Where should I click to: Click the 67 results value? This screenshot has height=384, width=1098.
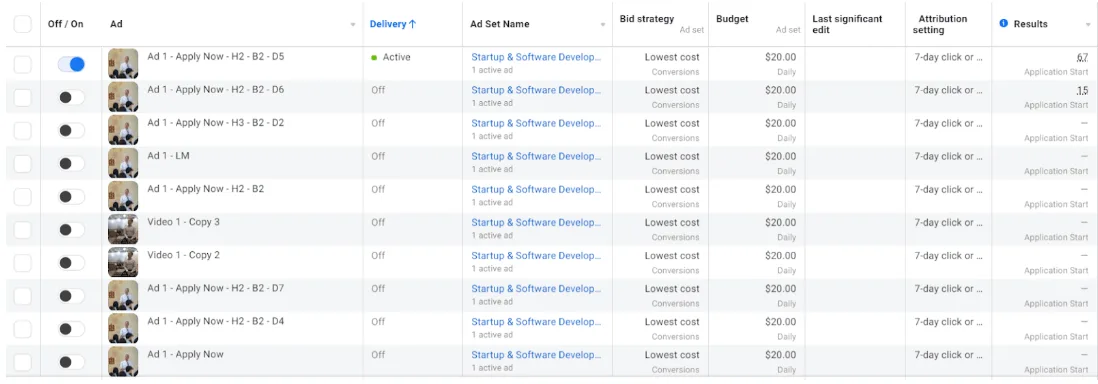click(1082, 57)
